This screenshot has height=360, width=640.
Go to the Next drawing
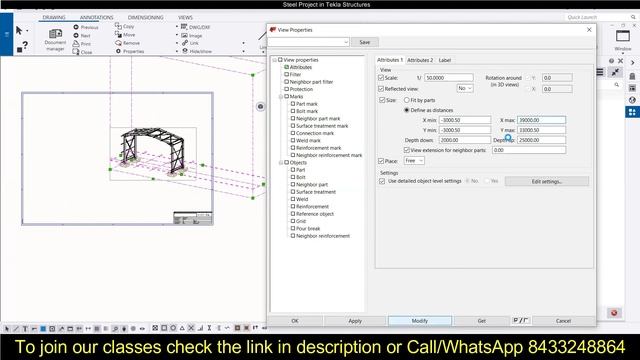click(82, 36)
